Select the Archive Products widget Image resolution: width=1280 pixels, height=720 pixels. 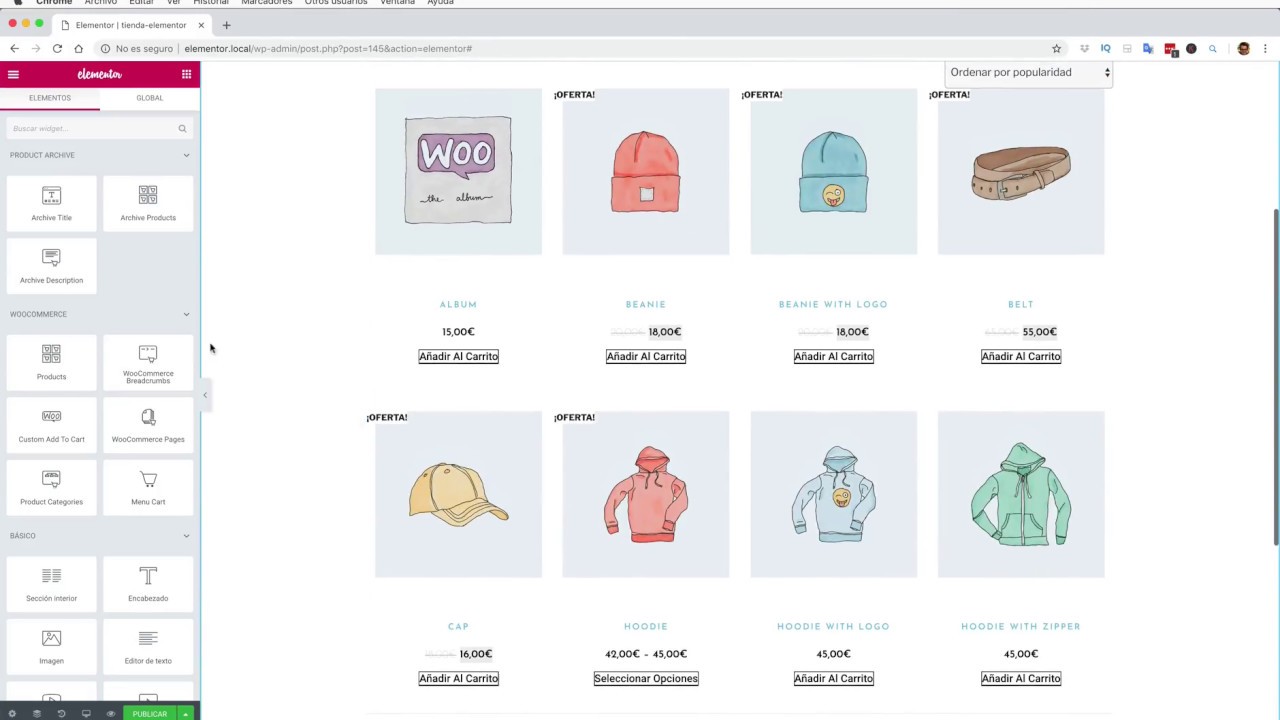coord(148,204)
